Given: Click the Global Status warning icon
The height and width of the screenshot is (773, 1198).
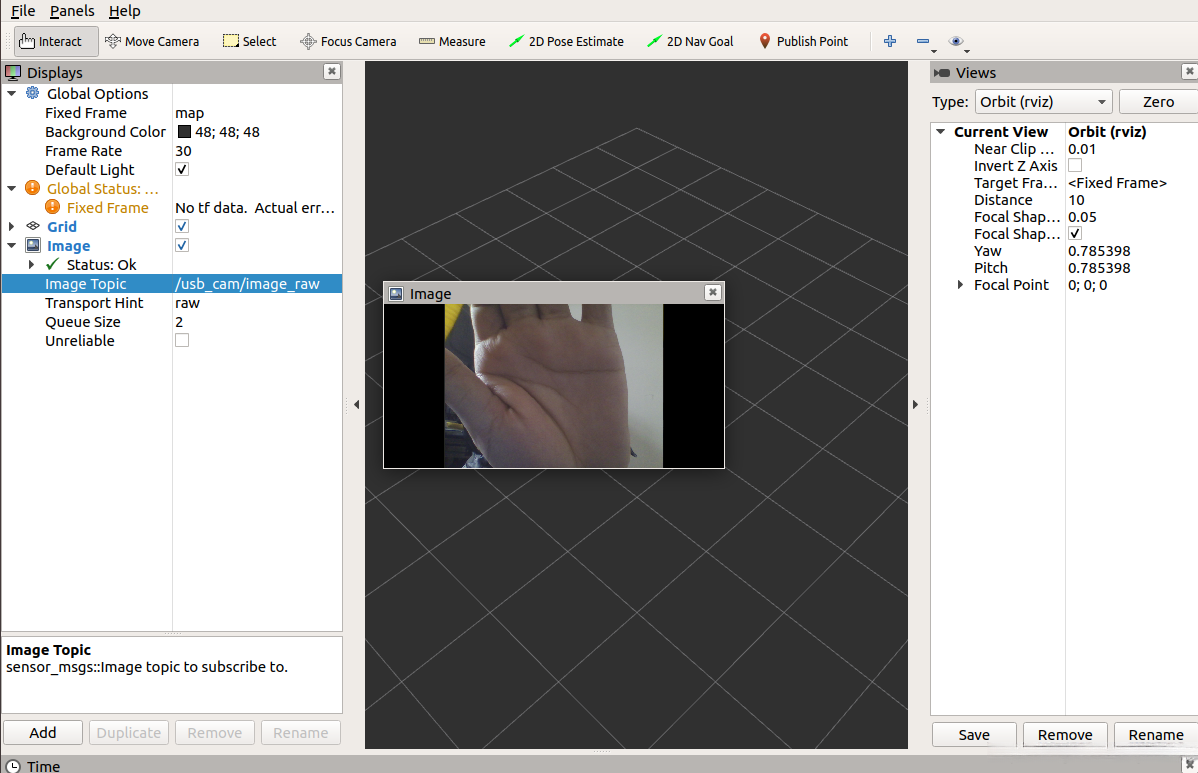Looking at the screenshot, I should (x=32, y=188).
